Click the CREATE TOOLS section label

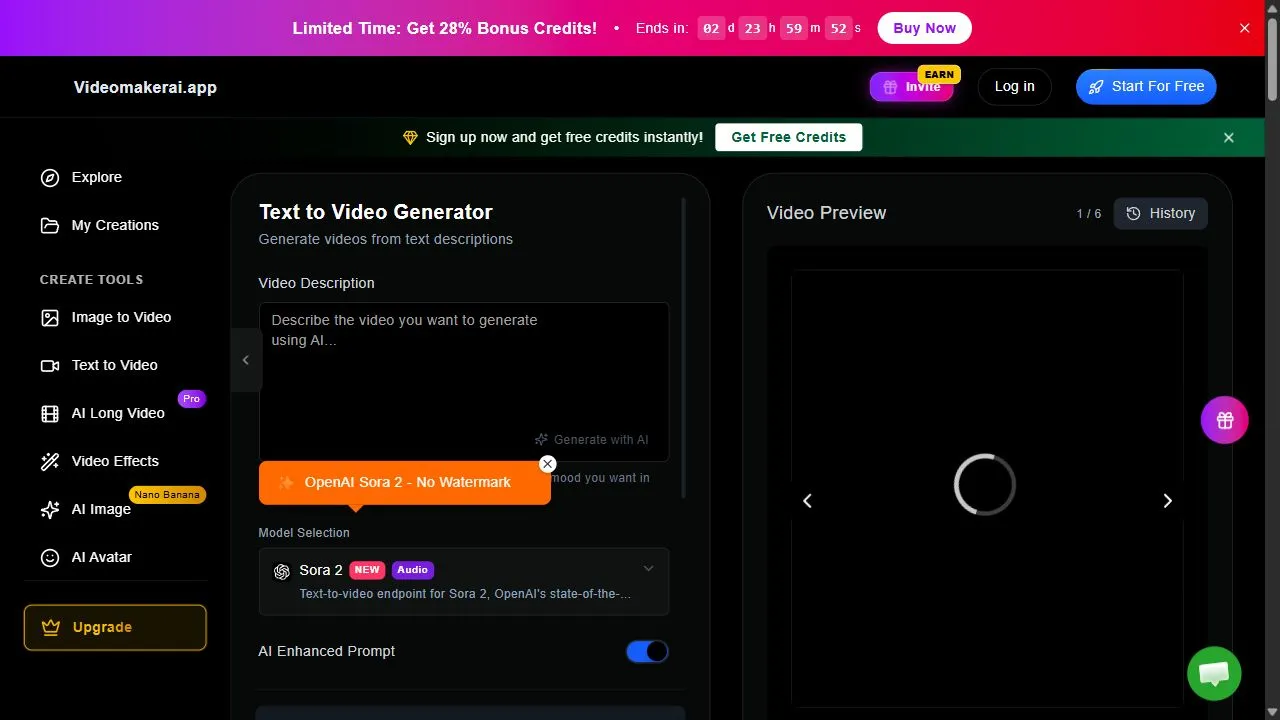(91, 279)
